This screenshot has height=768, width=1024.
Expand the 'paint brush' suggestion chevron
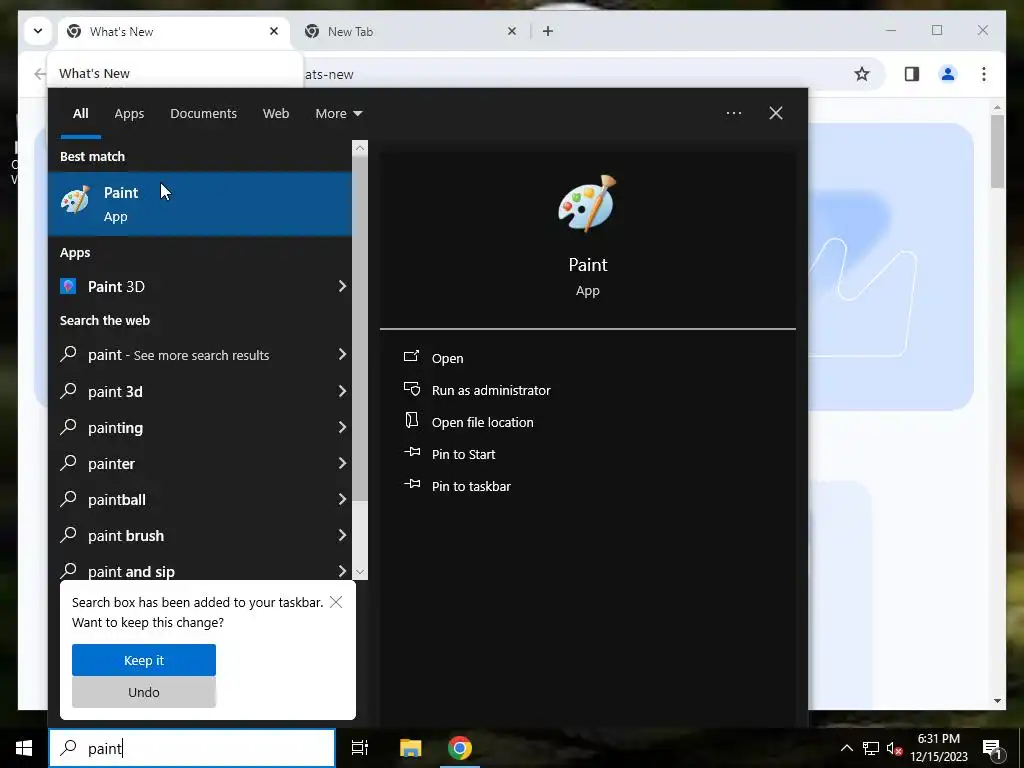coord(342,535)
